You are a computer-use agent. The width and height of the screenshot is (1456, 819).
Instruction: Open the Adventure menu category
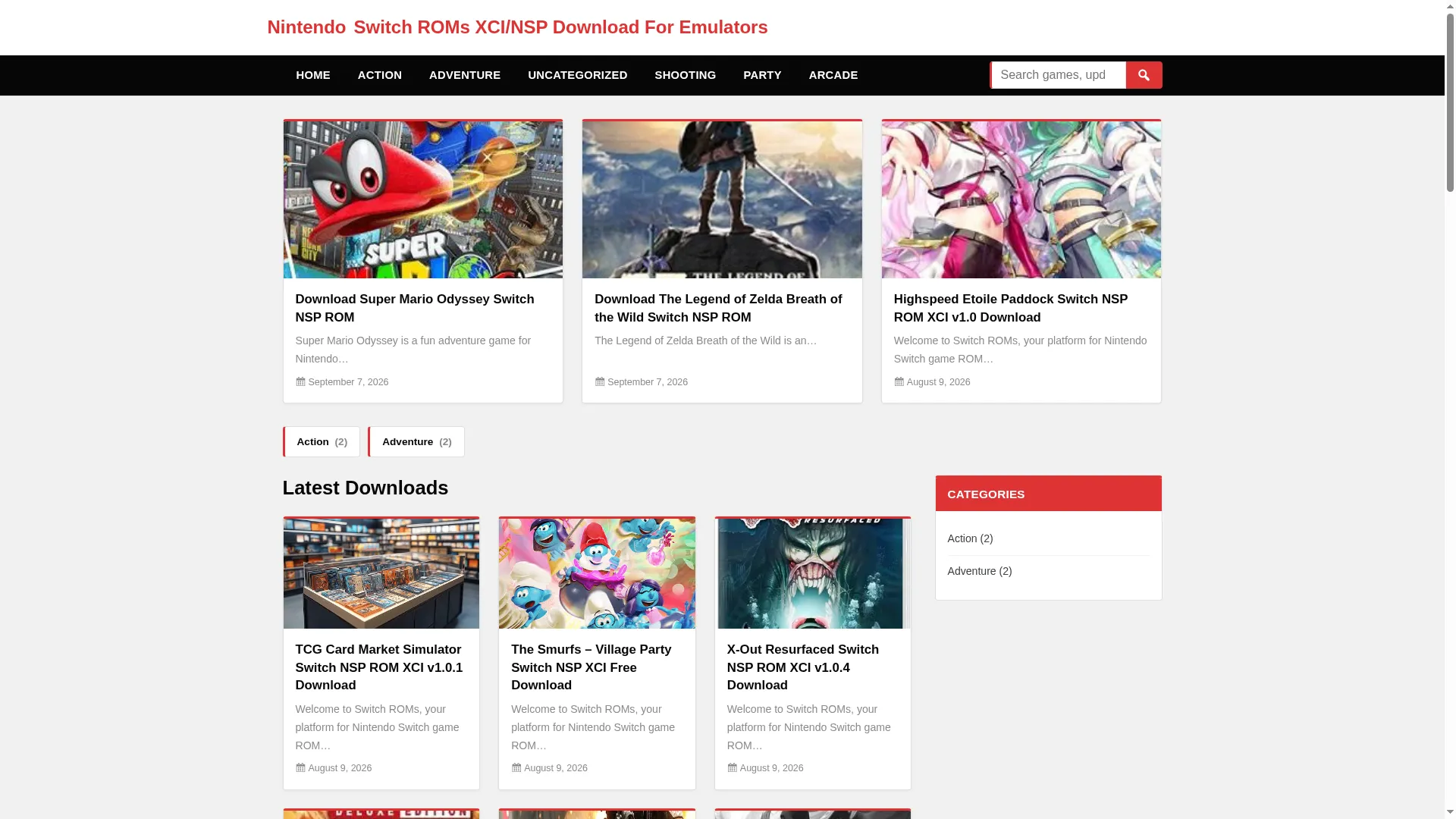click(x=465, y=75)
